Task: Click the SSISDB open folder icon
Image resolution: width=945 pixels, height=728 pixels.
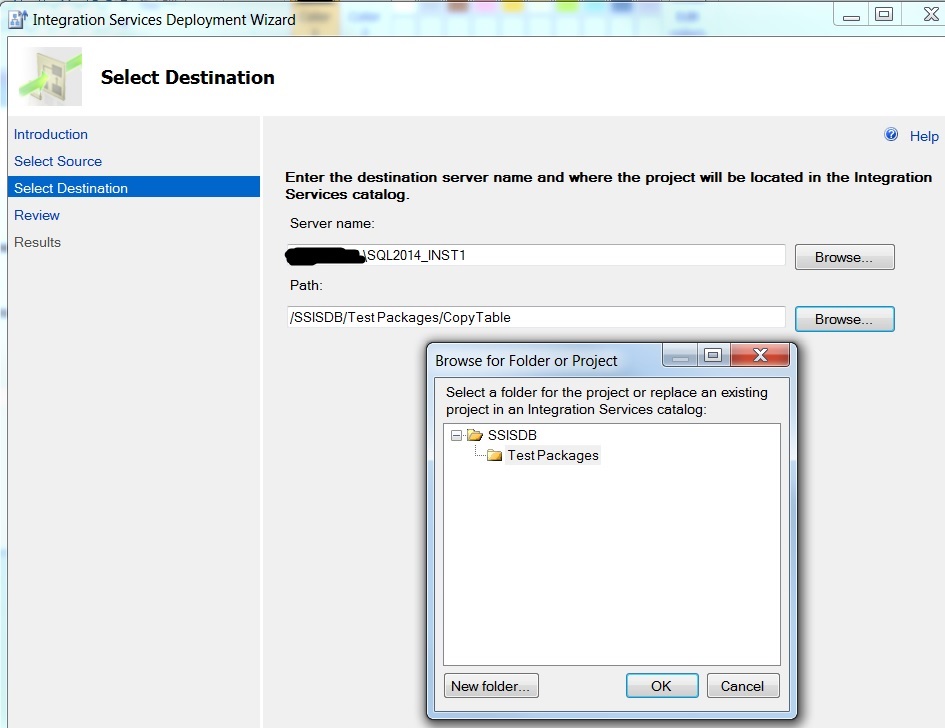Action: [x=474, y=435]
